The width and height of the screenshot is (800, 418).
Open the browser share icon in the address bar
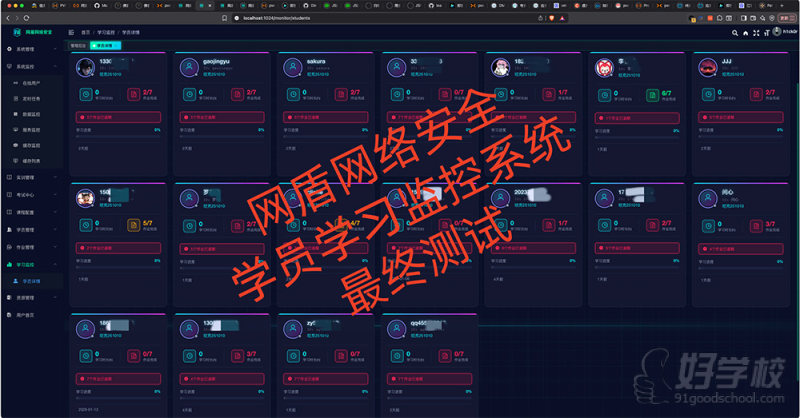click(540, 18)
